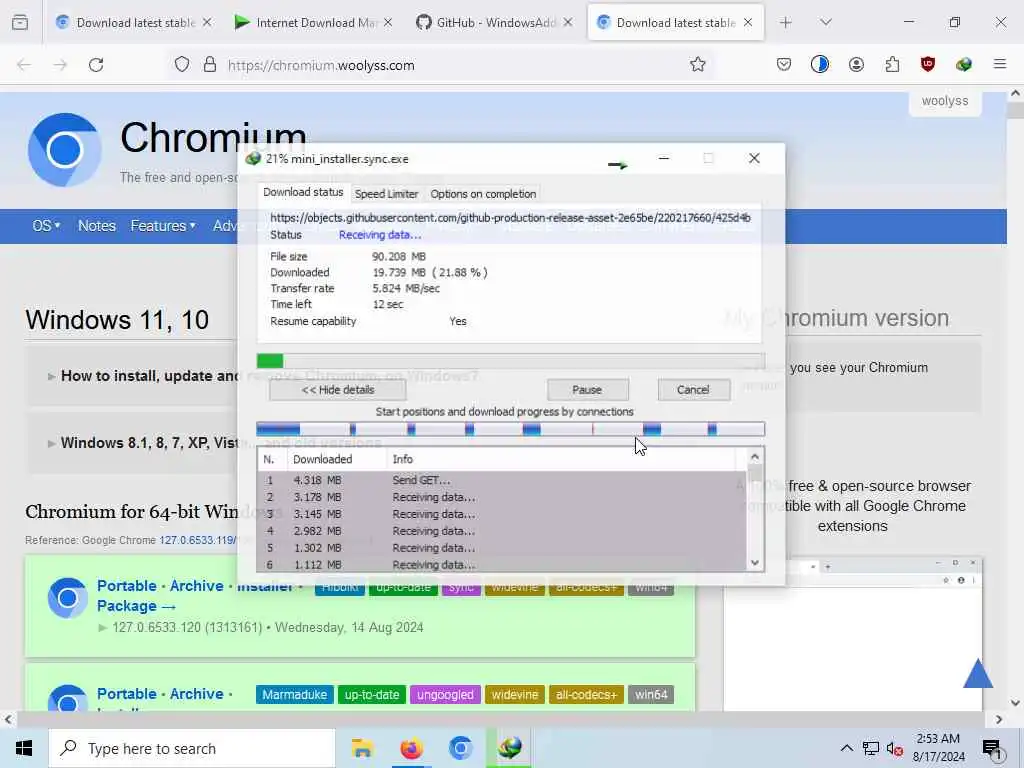Select connection row with 3.178 MB
This screenshot has width=1024, height=768.
coord(502,497)
